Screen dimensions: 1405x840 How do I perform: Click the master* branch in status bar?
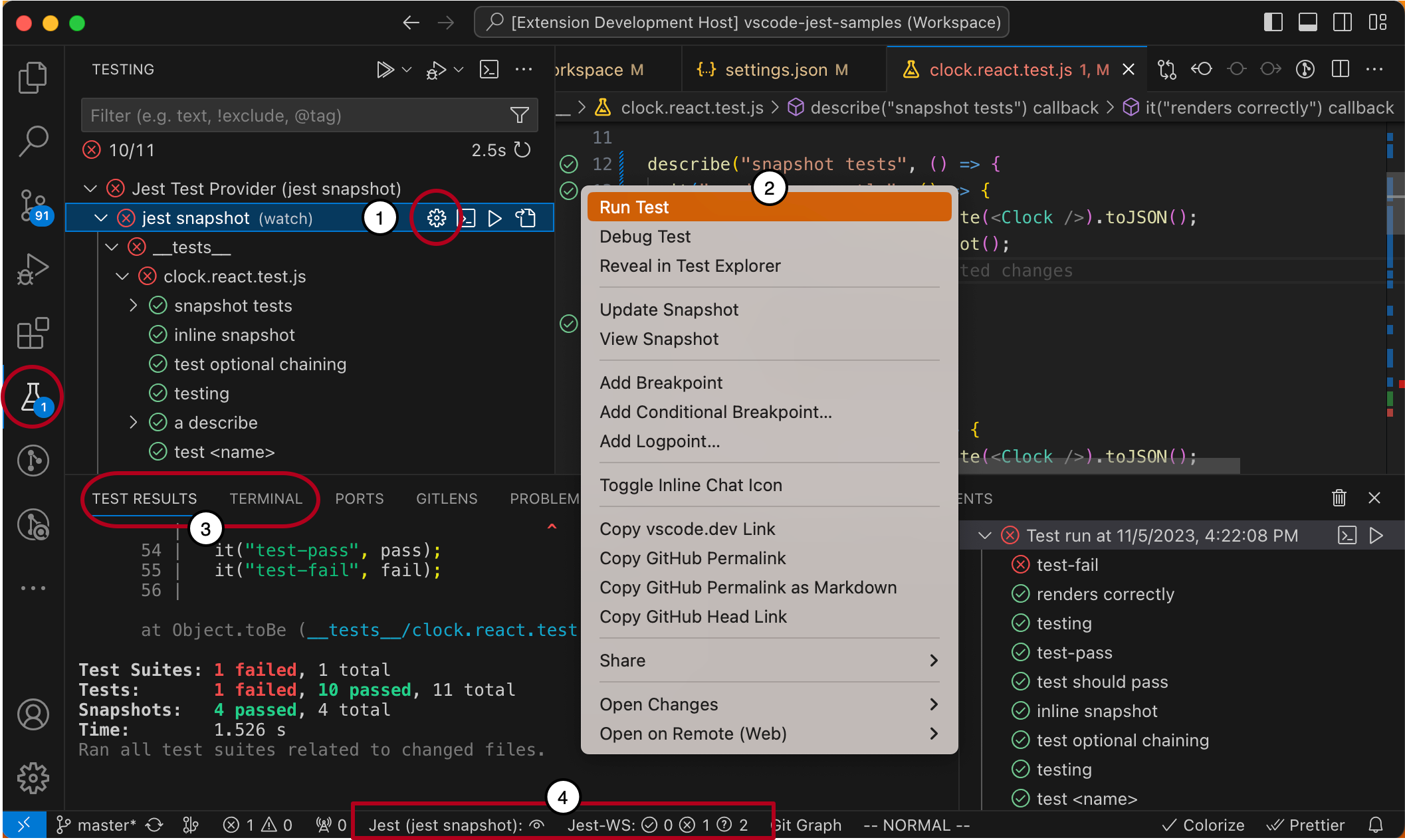(x=98, y=825)
